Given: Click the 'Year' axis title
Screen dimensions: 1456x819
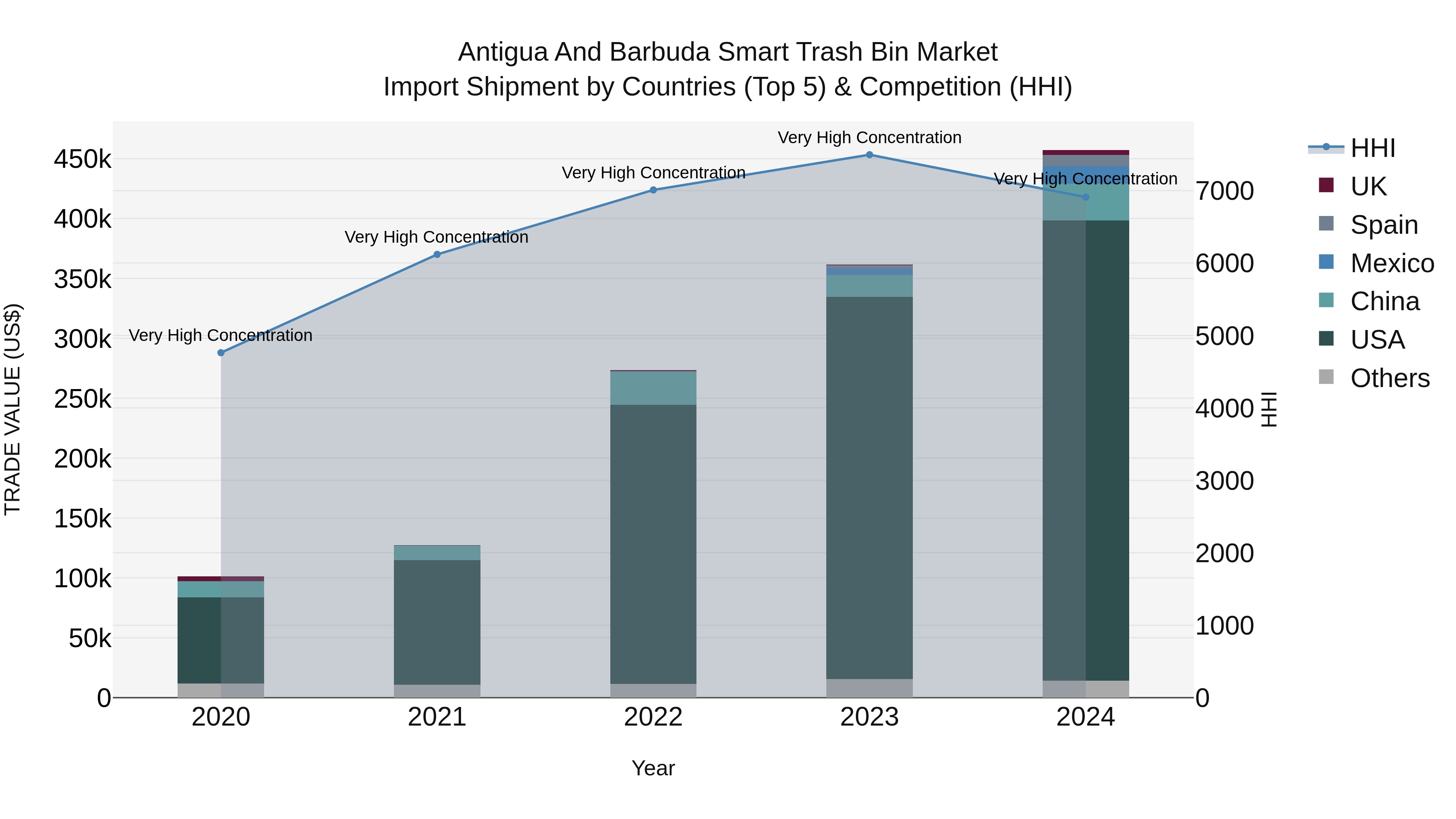Looking at the screenshot, I should [x=654, y=768].
